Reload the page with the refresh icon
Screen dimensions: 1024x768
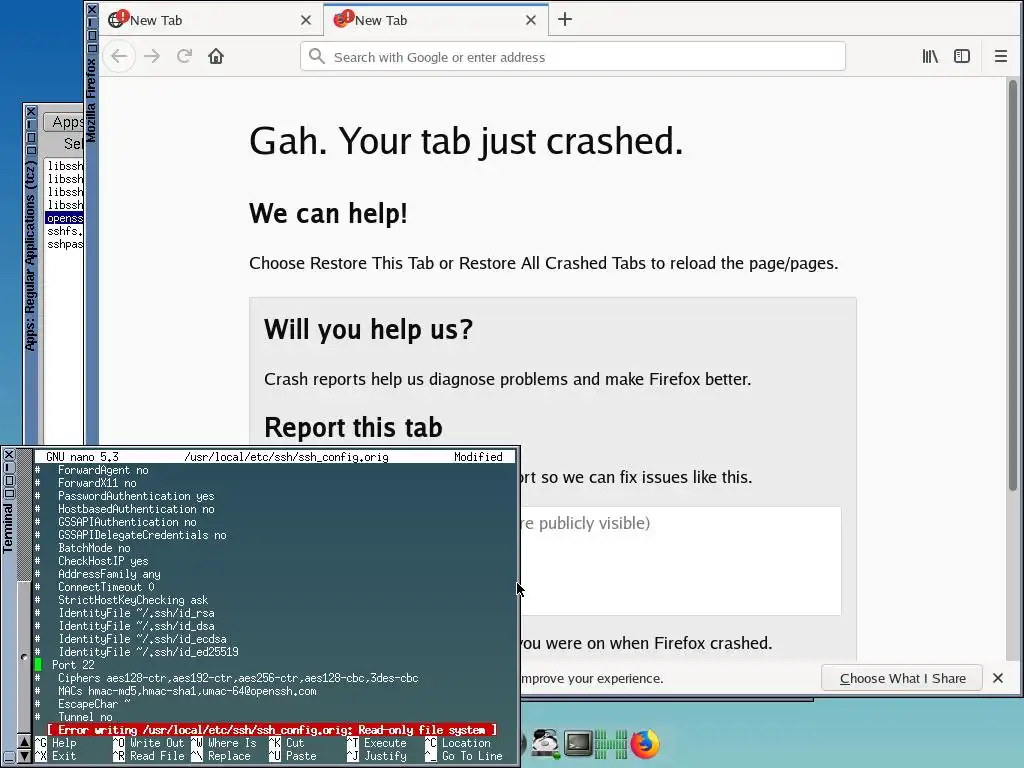click(x=184, y=57)
